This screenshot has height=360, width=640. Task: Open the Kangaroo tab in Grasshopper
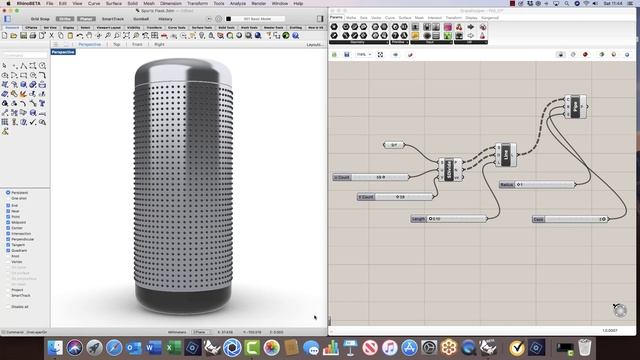[x=490, y=18]
